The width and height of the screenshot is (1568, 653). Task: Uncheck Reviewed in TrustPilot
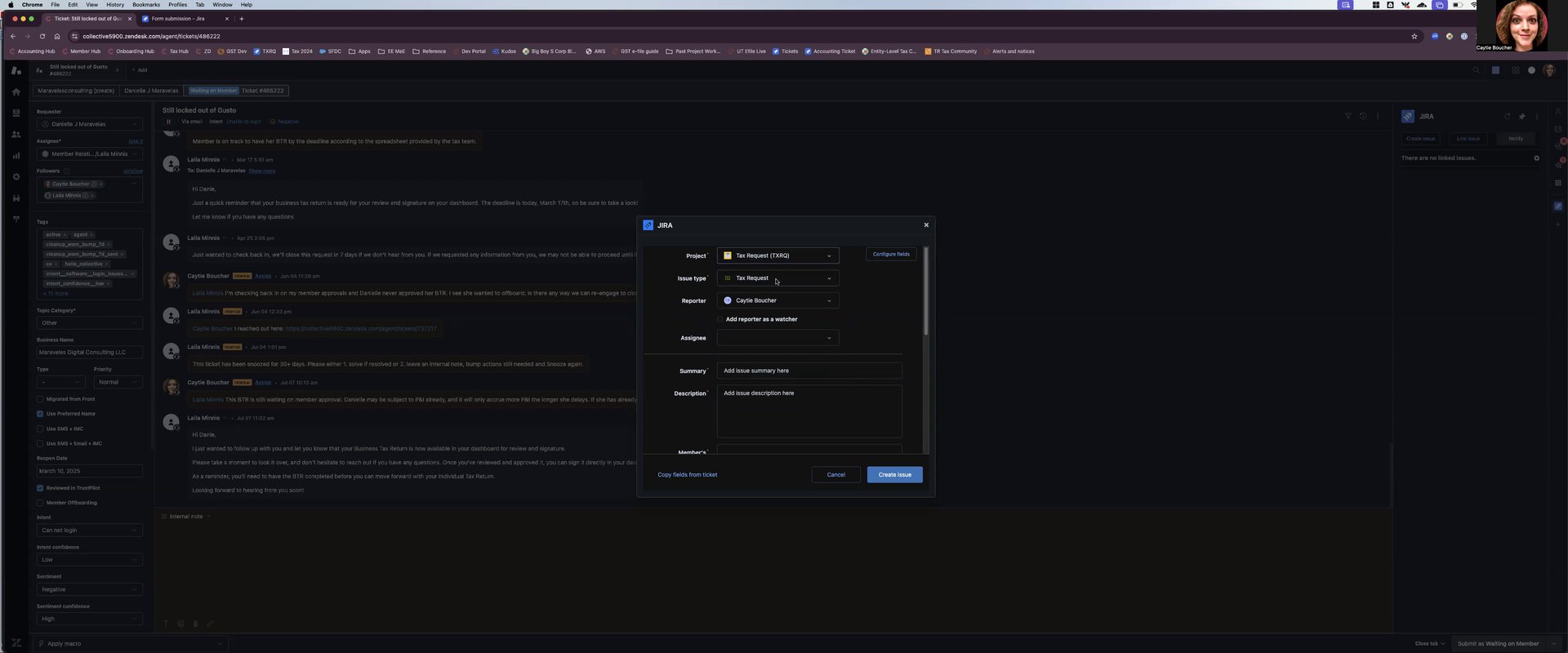click(x=40, y=488)
